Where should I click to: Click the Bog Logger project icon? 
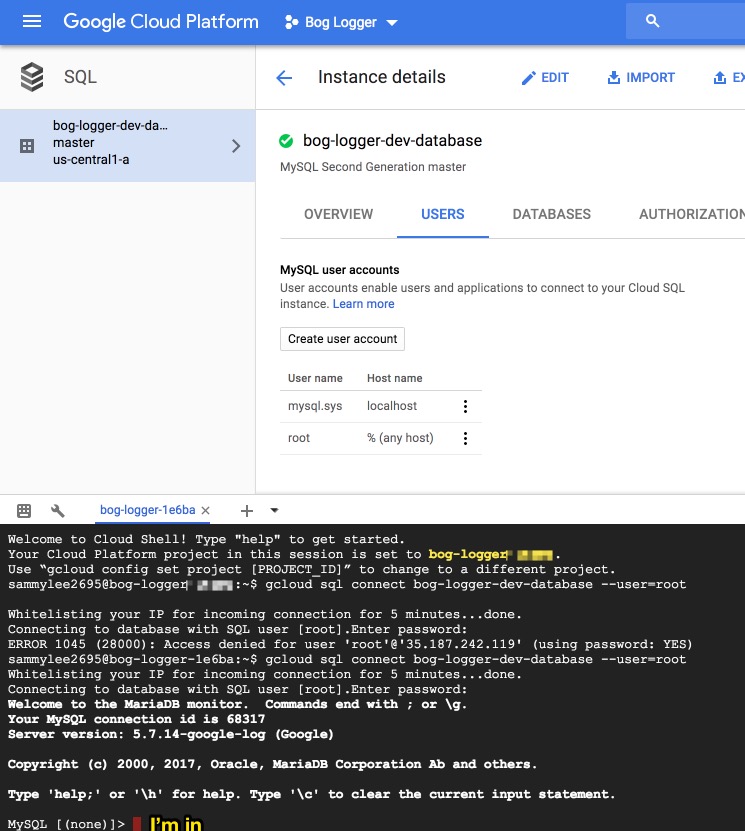point(291,22)
